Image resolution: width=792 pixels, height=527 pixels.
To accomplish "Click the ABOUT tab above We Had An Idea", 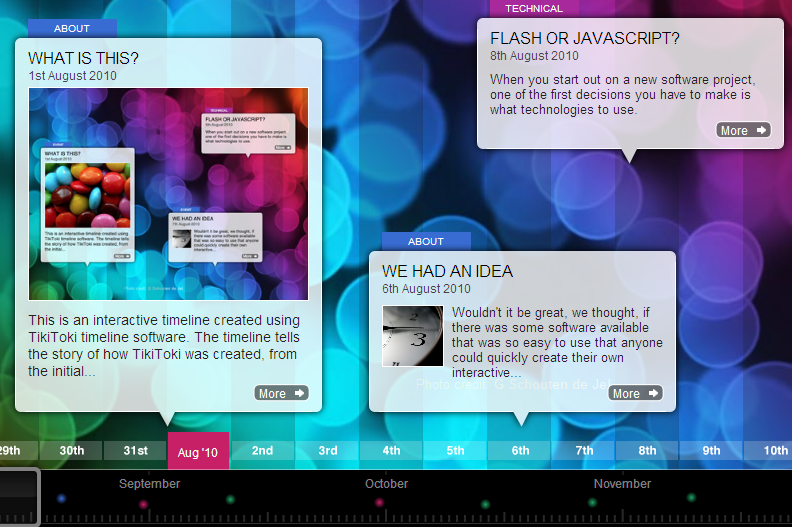I will click(x=426, y=242).
